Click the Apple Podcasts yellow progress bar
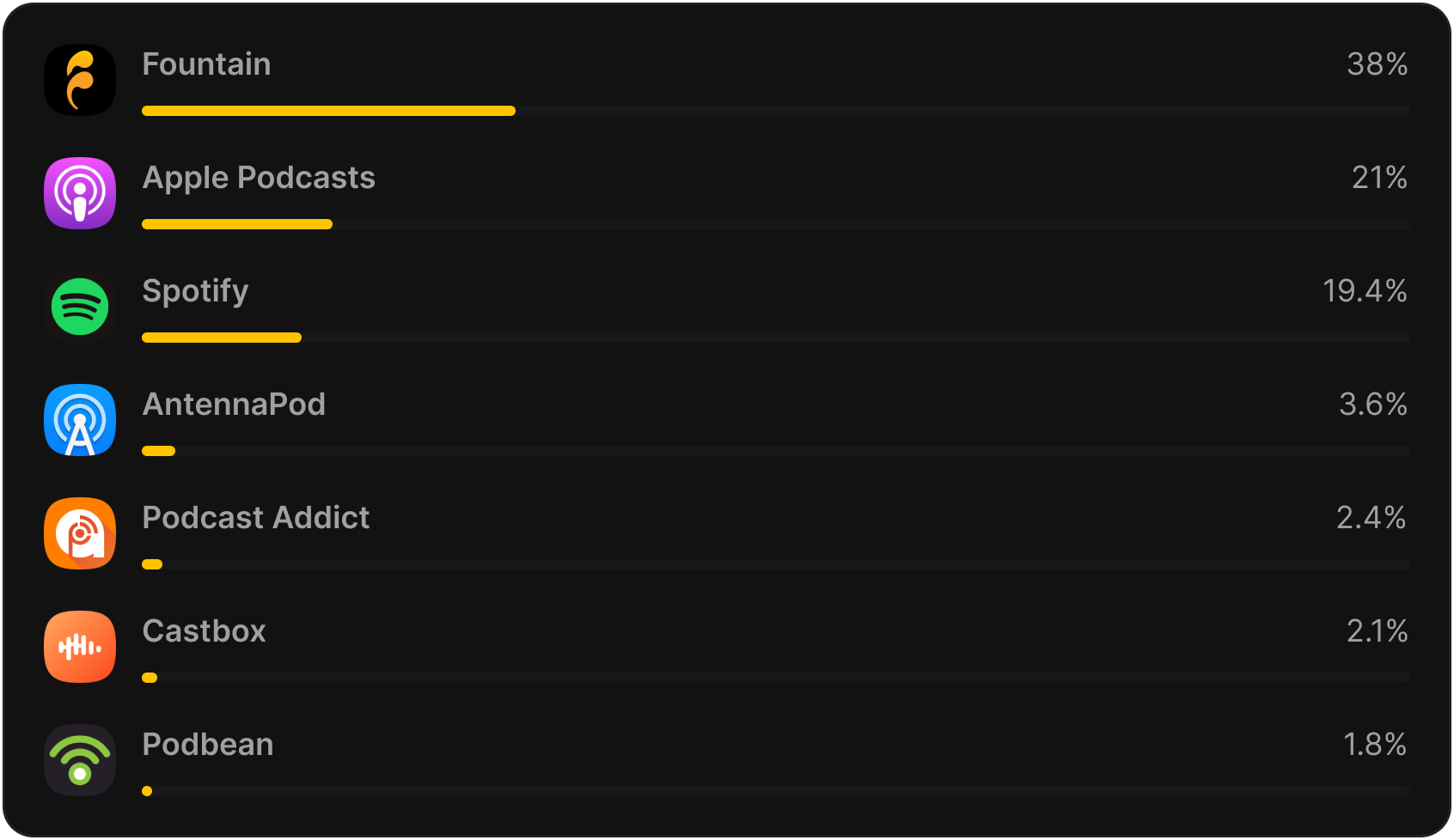This screenshot has height=840, width=1454. 237,224
